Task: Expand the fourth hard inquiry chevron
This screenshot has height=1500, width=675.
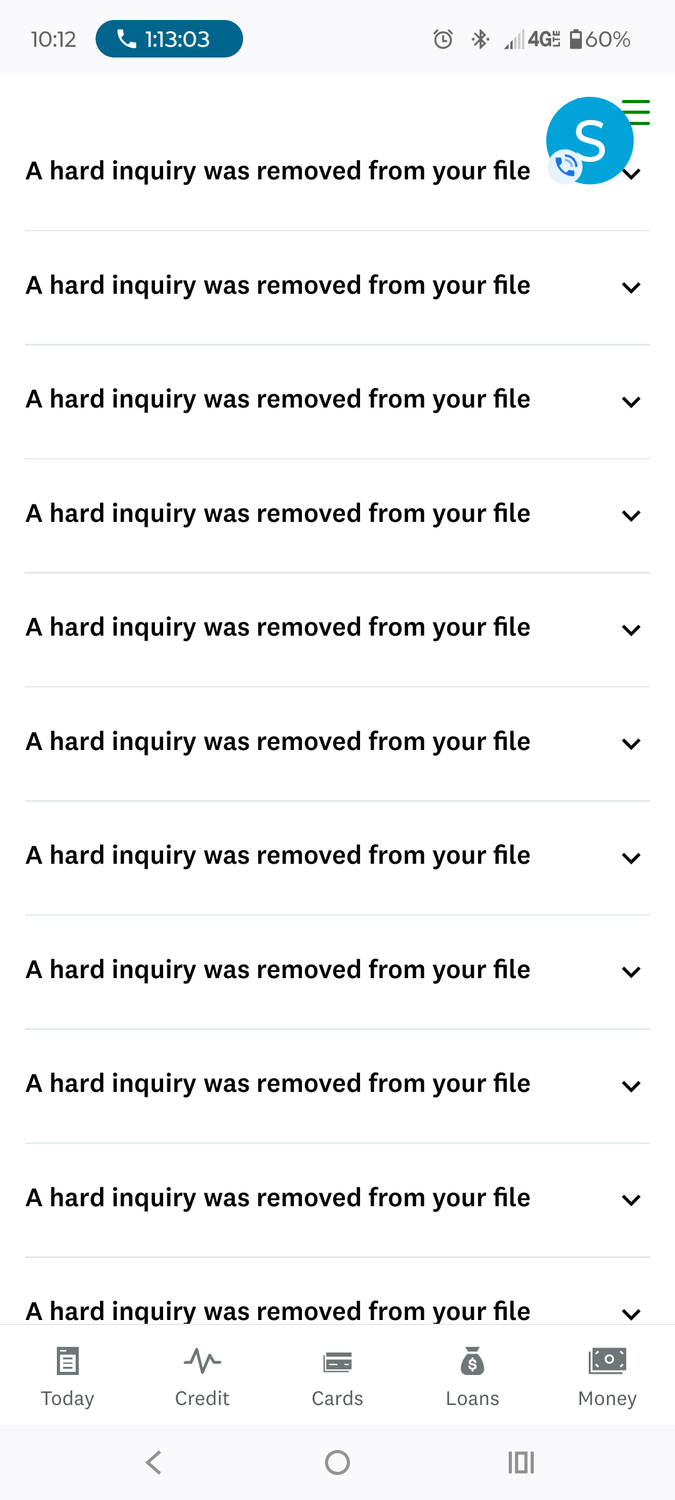Action: pyautogui.click(x=631, y=516)
